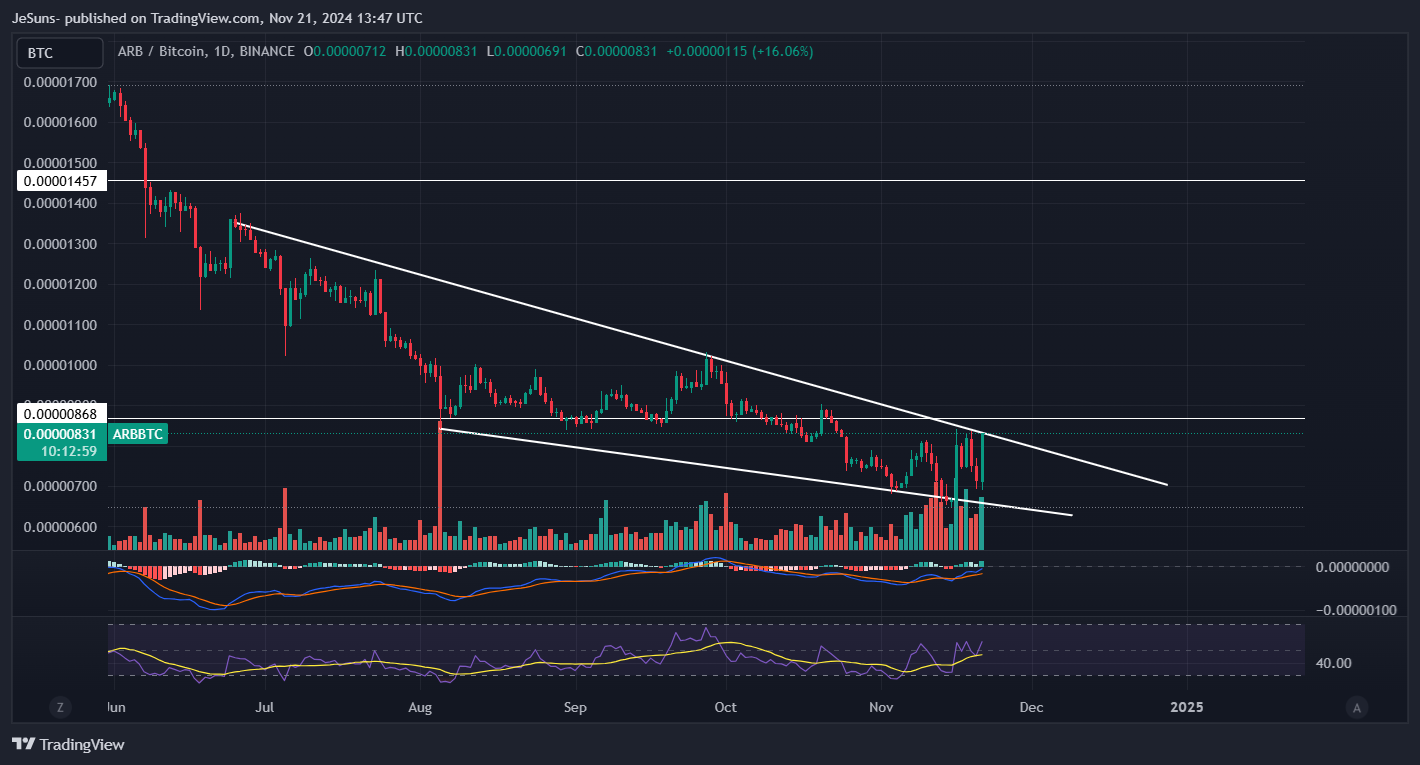Select the 0.00001457 price line label
The image size is (1420, 765).
click(60, 181)
